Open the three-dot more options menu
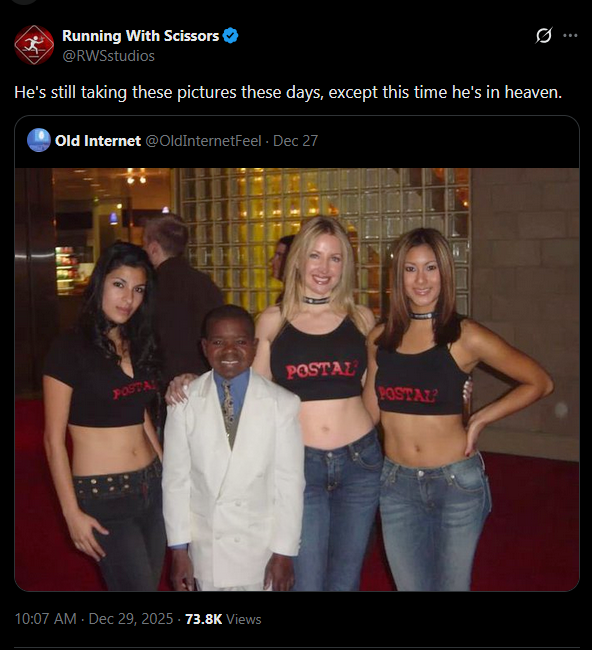The width and height of the screenshot is (592, 650). coord(570,36)
